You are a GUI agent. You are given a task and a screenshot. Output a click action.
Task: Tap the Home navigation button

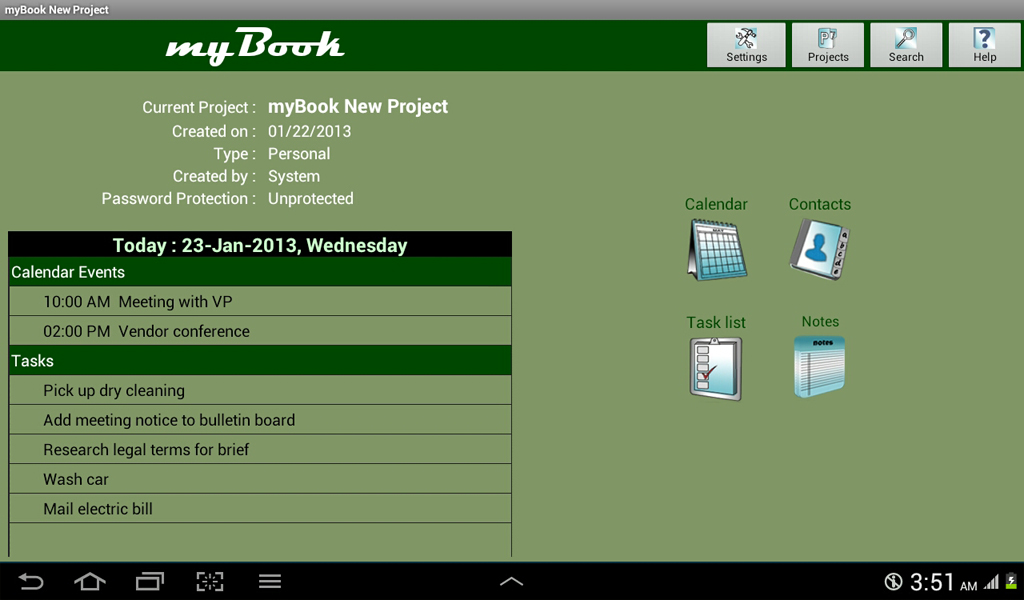(89, 580)
